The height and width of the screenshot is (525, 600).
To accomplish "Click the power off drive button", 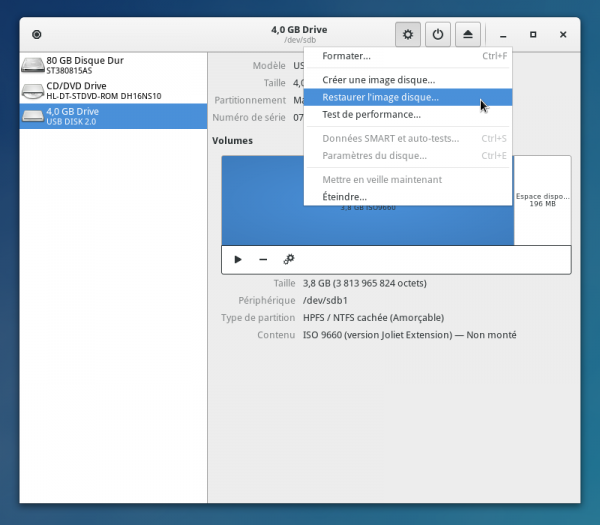I will (x=437, y=34).
